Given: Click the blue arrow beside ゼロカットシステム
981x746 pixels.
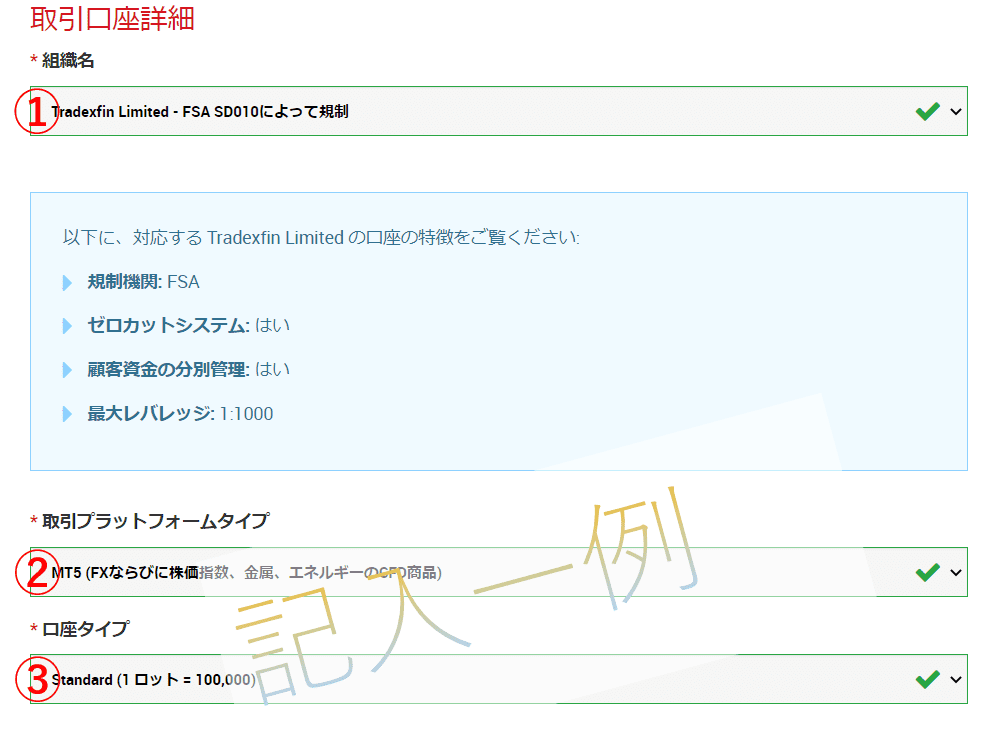Looking at the screenshot, I should [67, 326].
